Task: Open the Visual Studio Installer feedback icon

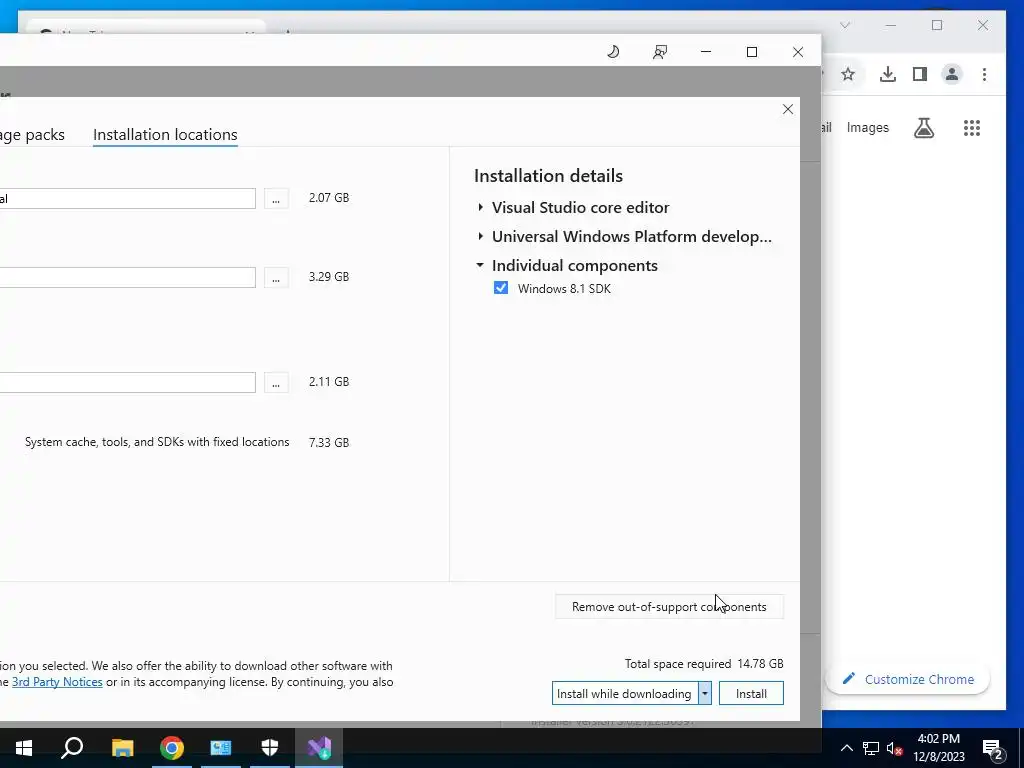Action: coord(660,52)
